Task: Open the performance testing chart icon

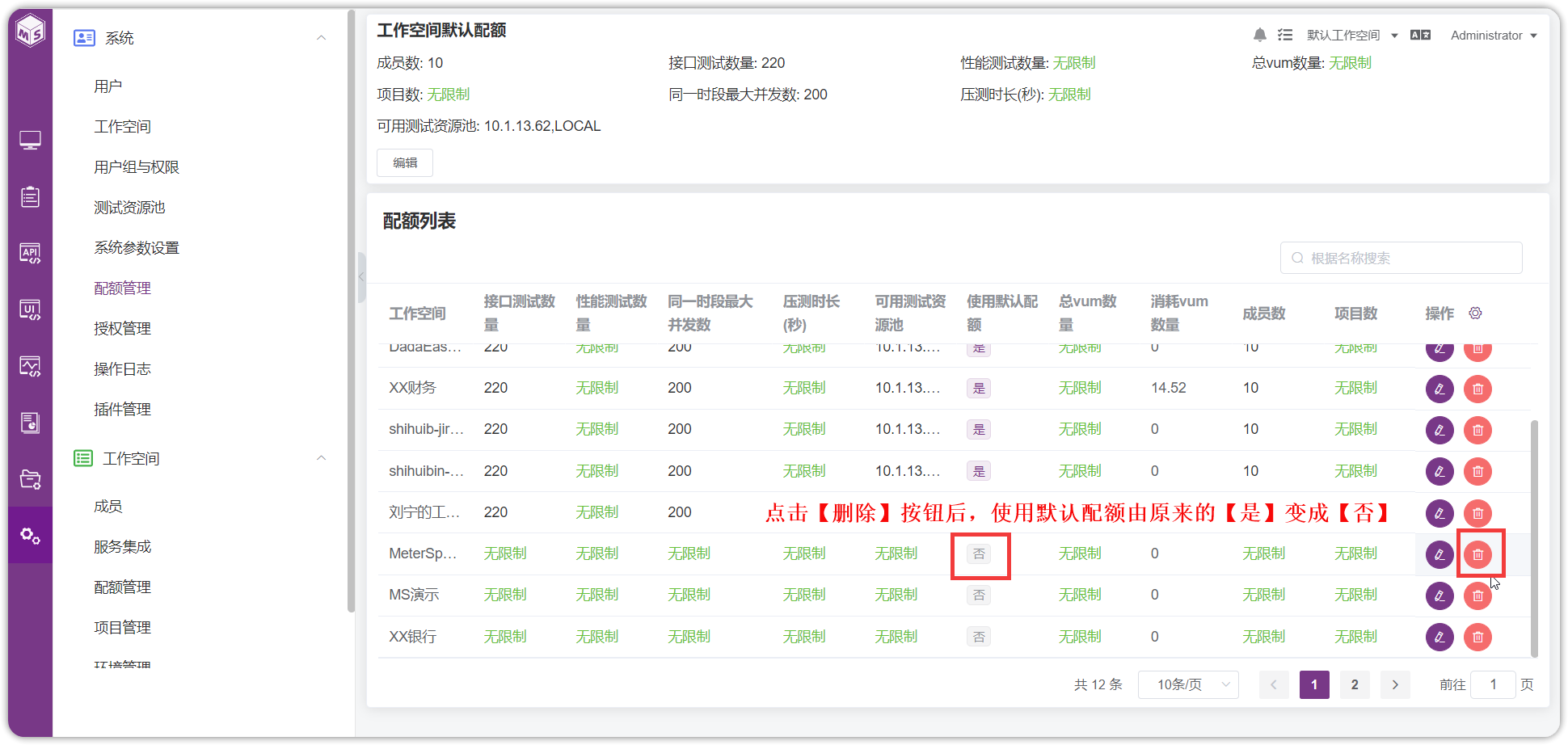Action: (x=30, y=366)
